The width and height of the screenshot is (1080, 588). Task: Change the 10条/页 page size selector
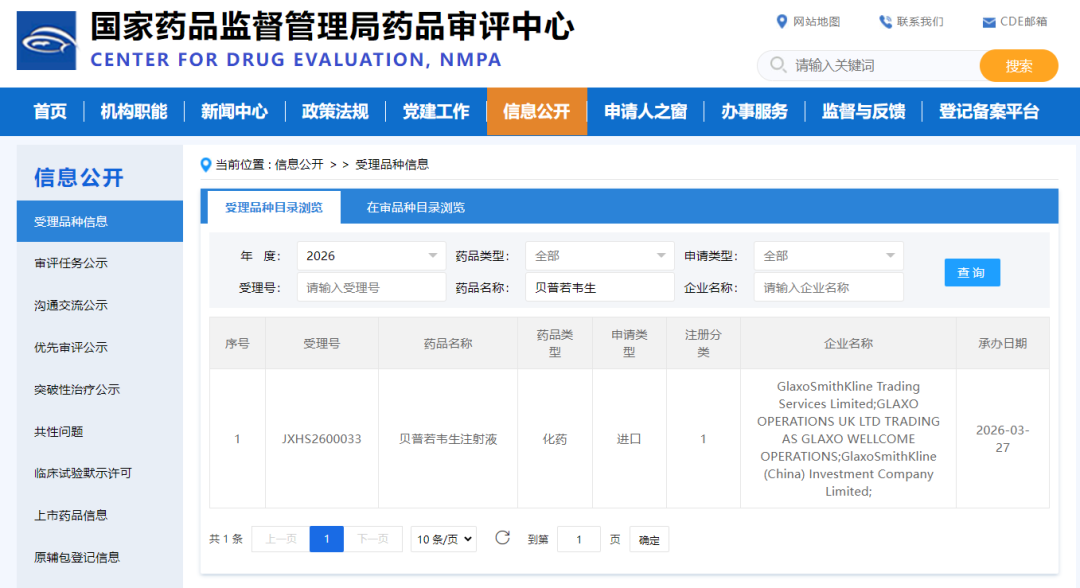(x=443, y=539)
